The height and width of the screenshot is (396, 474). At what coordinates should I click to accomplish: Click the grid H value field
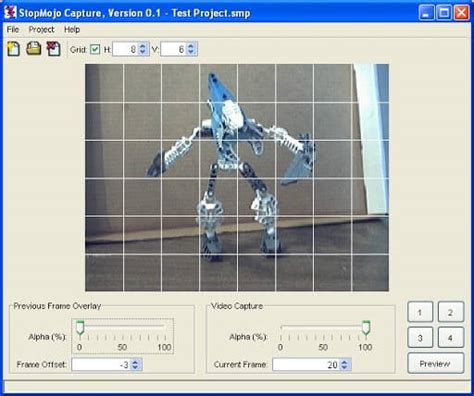[126, 49]
